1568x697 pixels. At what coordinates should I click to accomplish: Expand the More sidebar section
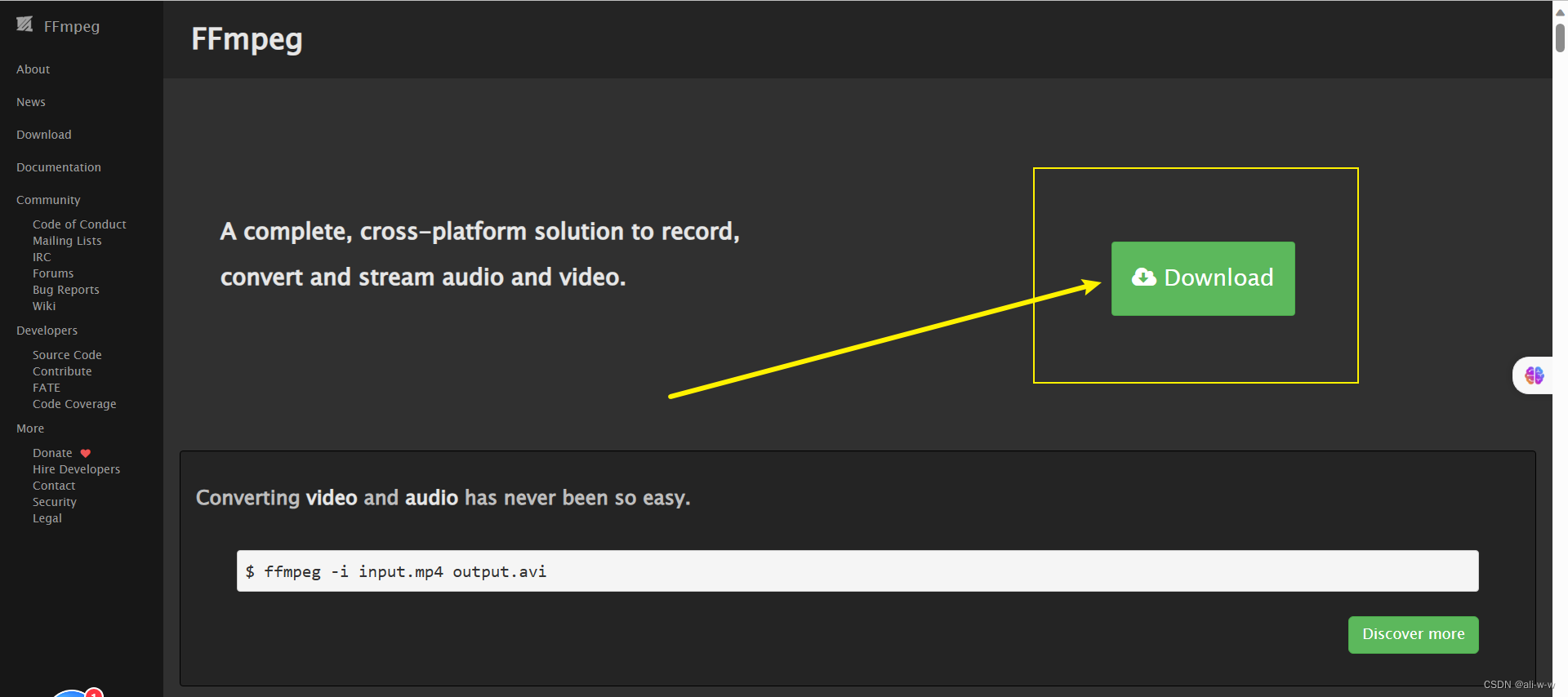30,428
